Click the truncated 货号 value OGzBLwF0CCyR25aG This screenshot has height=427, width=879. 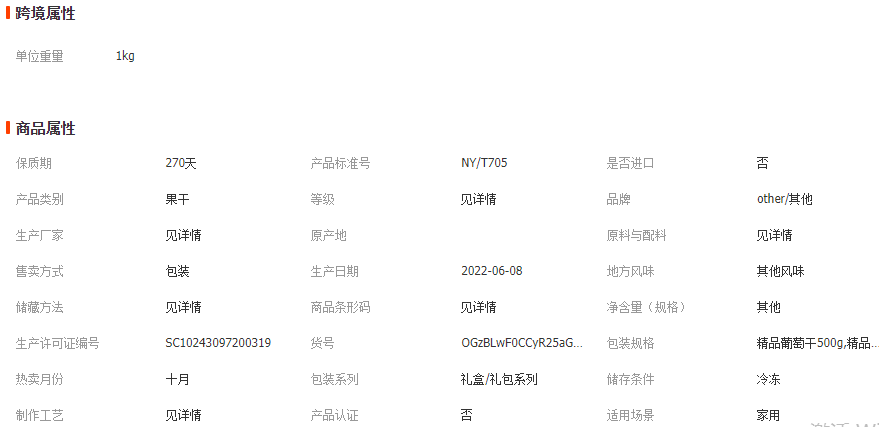pyautogui.click(x=521, y=343)
